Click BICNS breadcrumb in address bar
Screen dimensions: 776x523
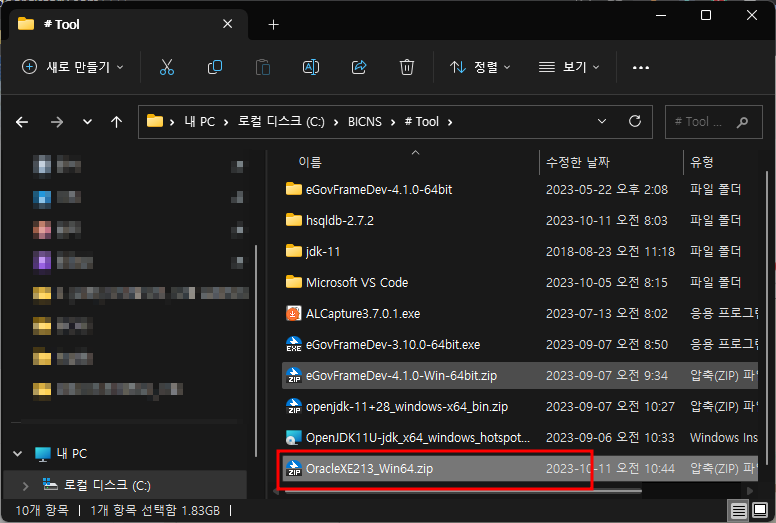pyautogui.click(x=365, y=122)
